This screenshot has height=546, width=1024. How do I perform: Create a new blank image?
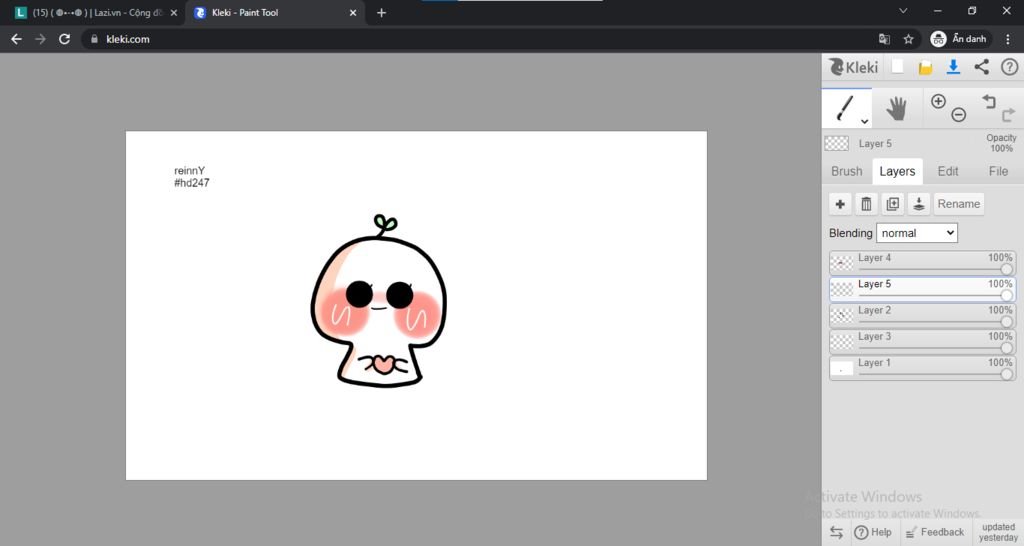pyautogui.click(x=898, y=67)
